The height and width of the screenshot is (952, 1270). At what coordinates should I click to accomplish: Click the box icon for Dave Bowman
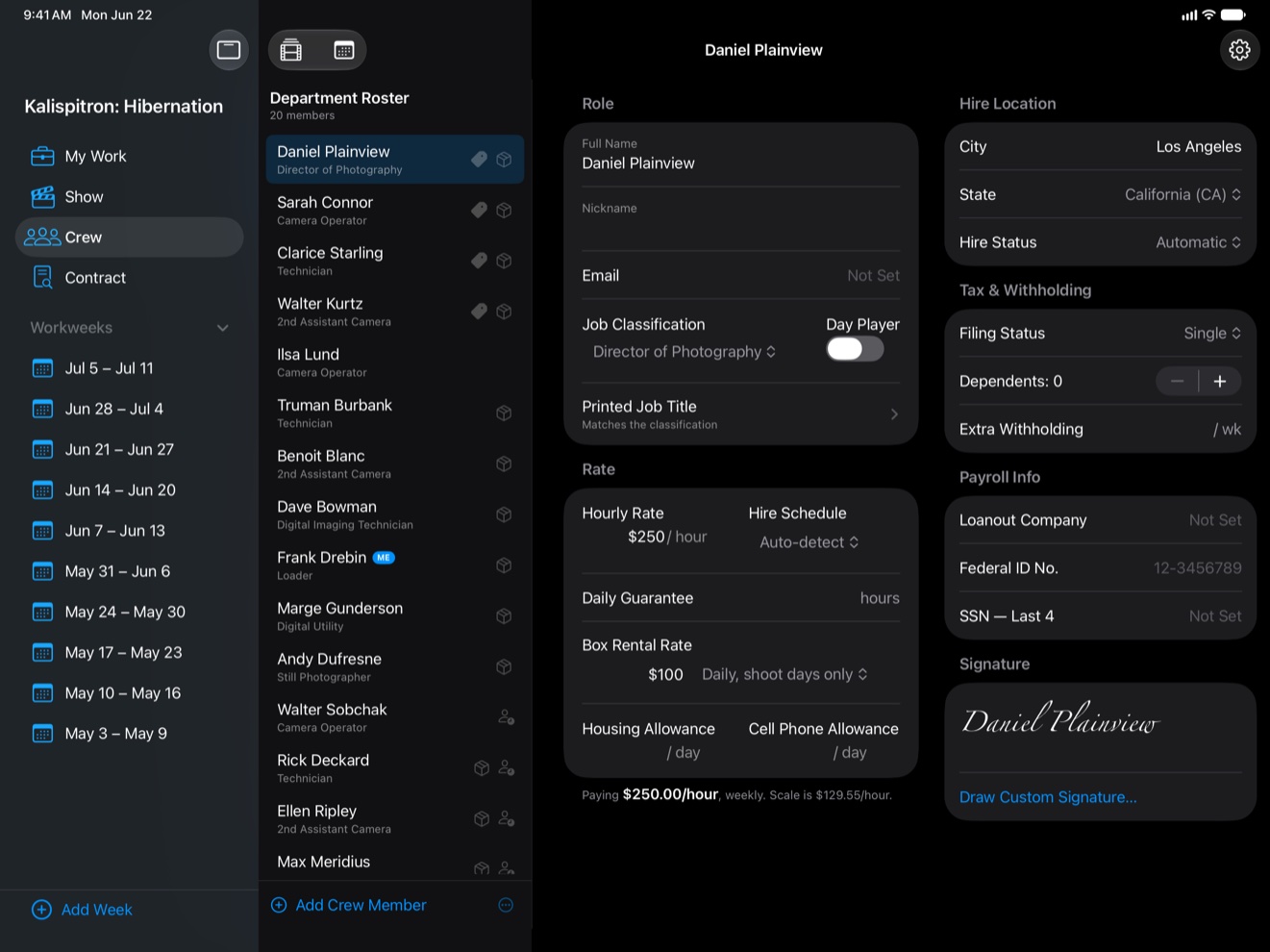click(504, 514)
